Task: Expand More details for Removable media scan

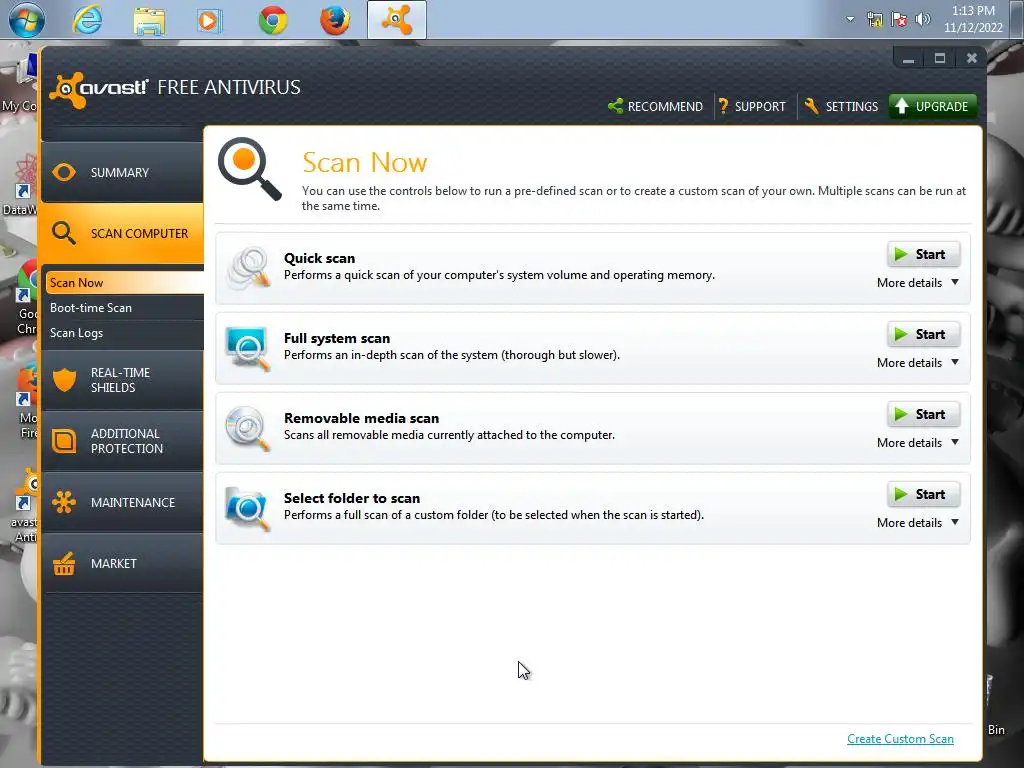Action: coord(918,443)
